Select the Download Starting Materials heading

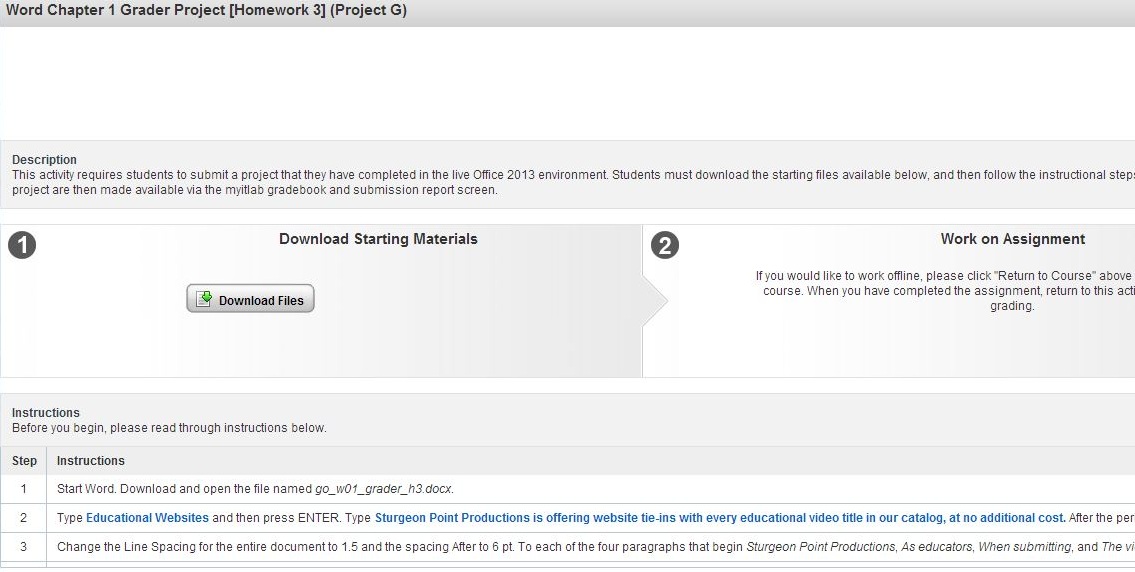point(378,239)
